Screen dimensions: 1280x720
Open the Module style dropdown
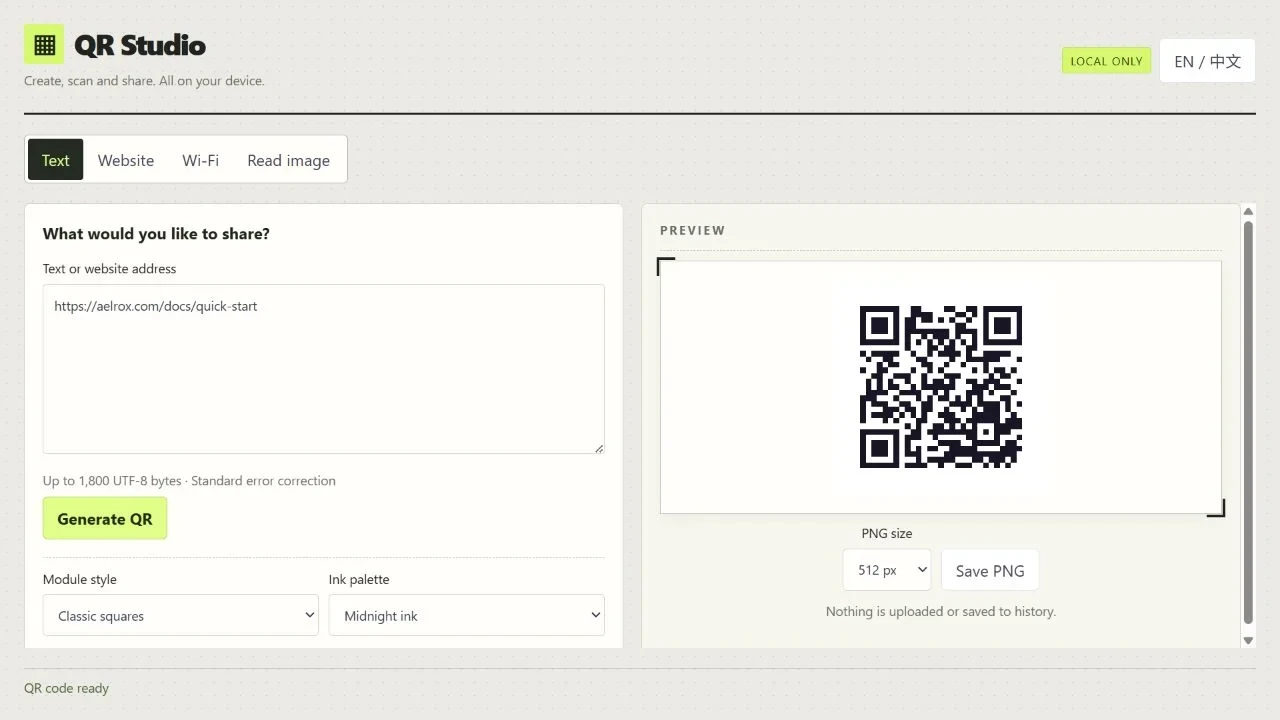[181, 616]
